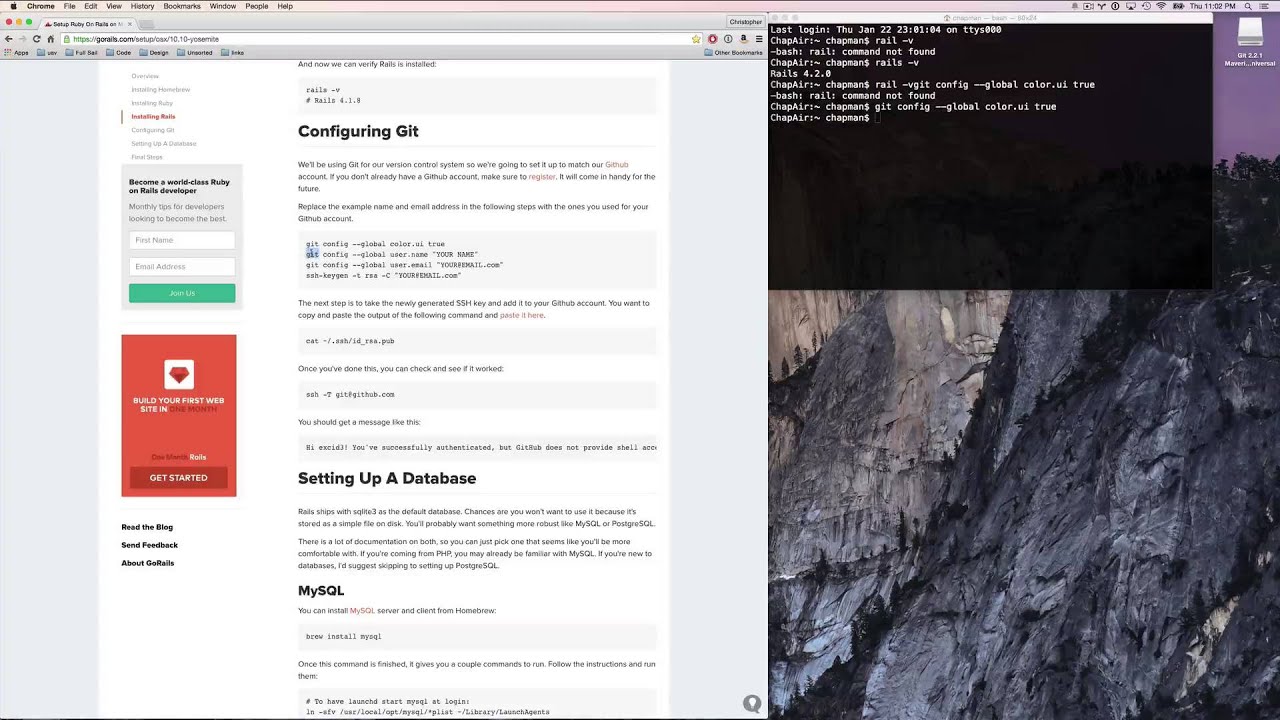
Task: Expand the Code bookmarks folder
Action: [x=119, y=52]
